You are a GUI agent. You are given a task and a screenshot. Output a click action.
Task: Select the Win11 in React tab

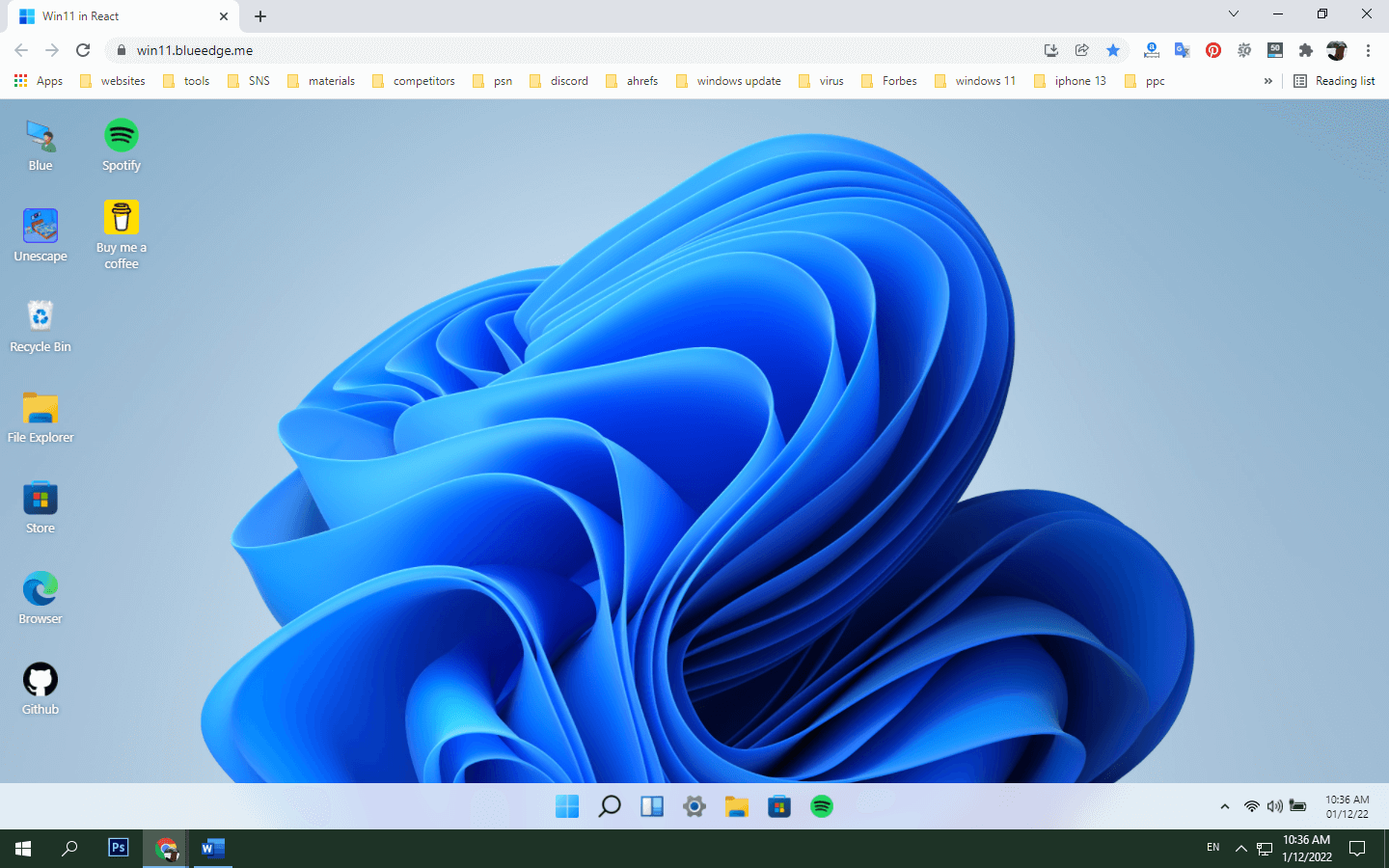(123, 16)
